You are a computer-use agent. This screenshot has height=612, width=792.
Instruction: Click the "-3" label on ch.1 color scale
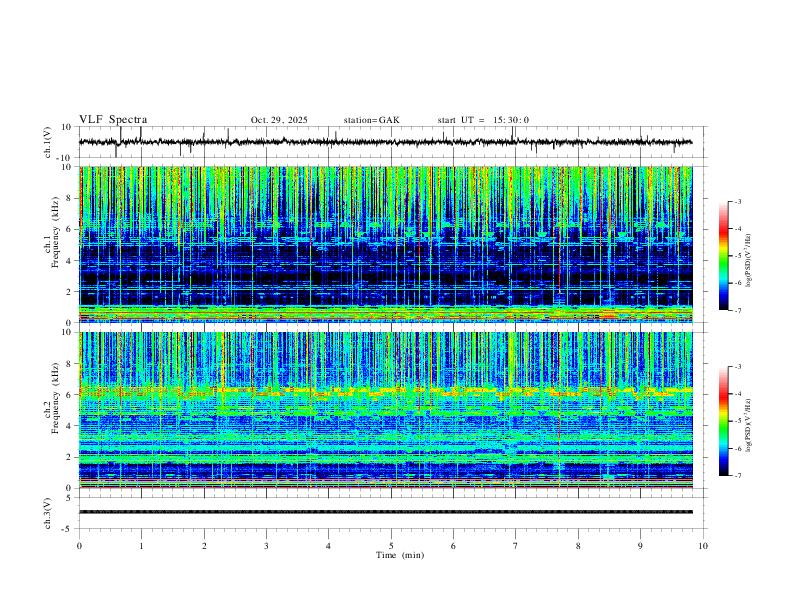(x=737, y=201)
